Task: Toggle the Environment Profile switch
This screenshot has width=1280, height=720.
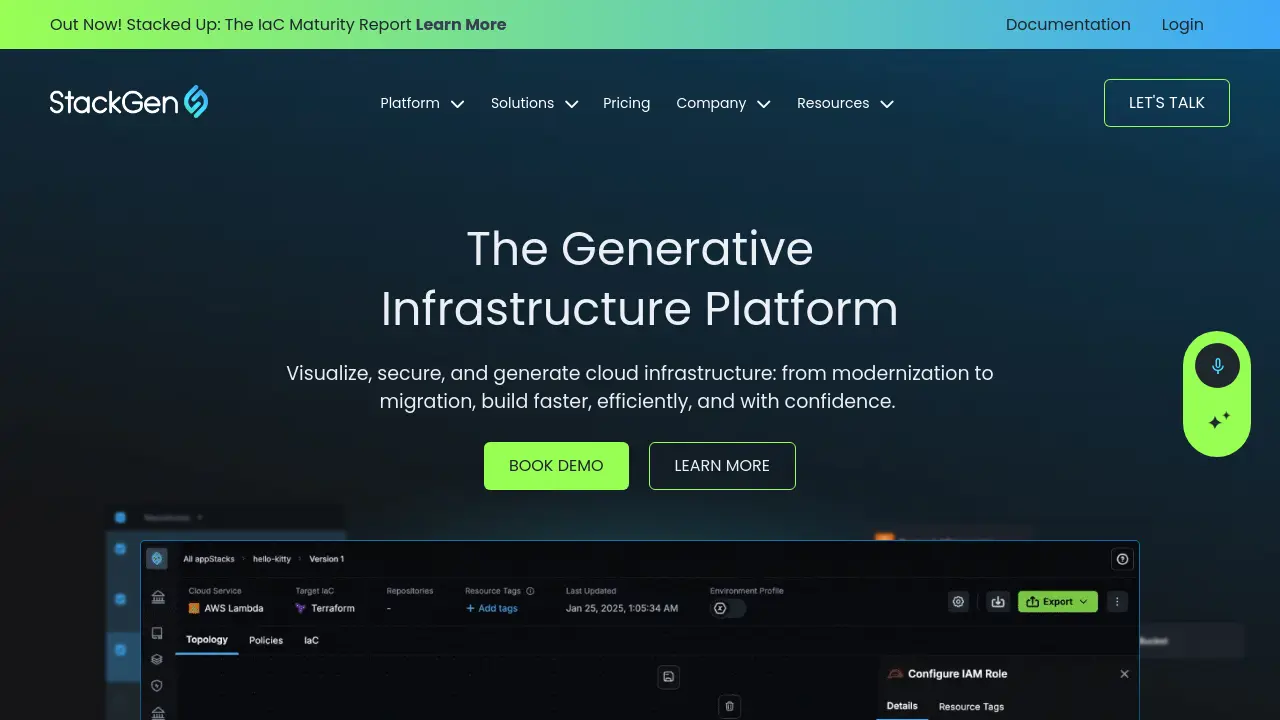Action: tap(728, 608)
